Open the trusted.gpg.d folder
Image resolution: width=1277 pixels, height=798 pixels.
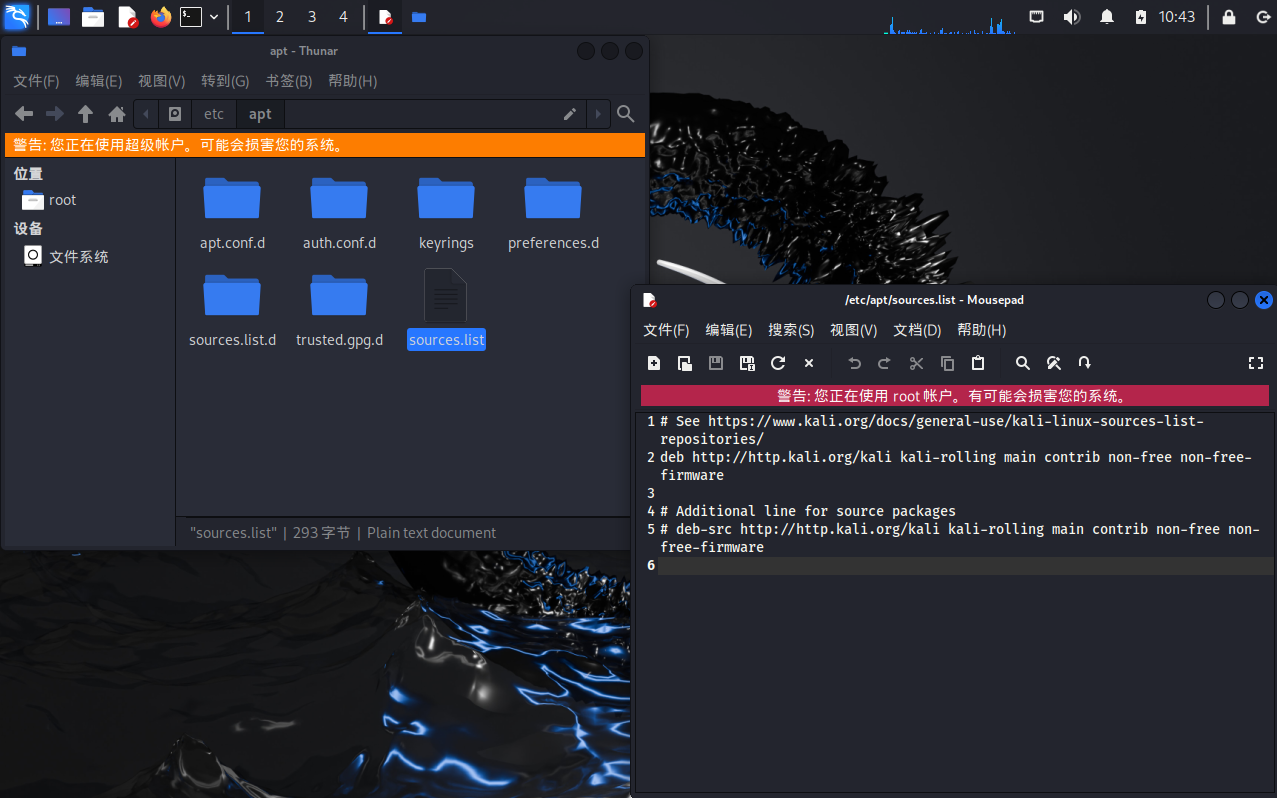(339, 310)
